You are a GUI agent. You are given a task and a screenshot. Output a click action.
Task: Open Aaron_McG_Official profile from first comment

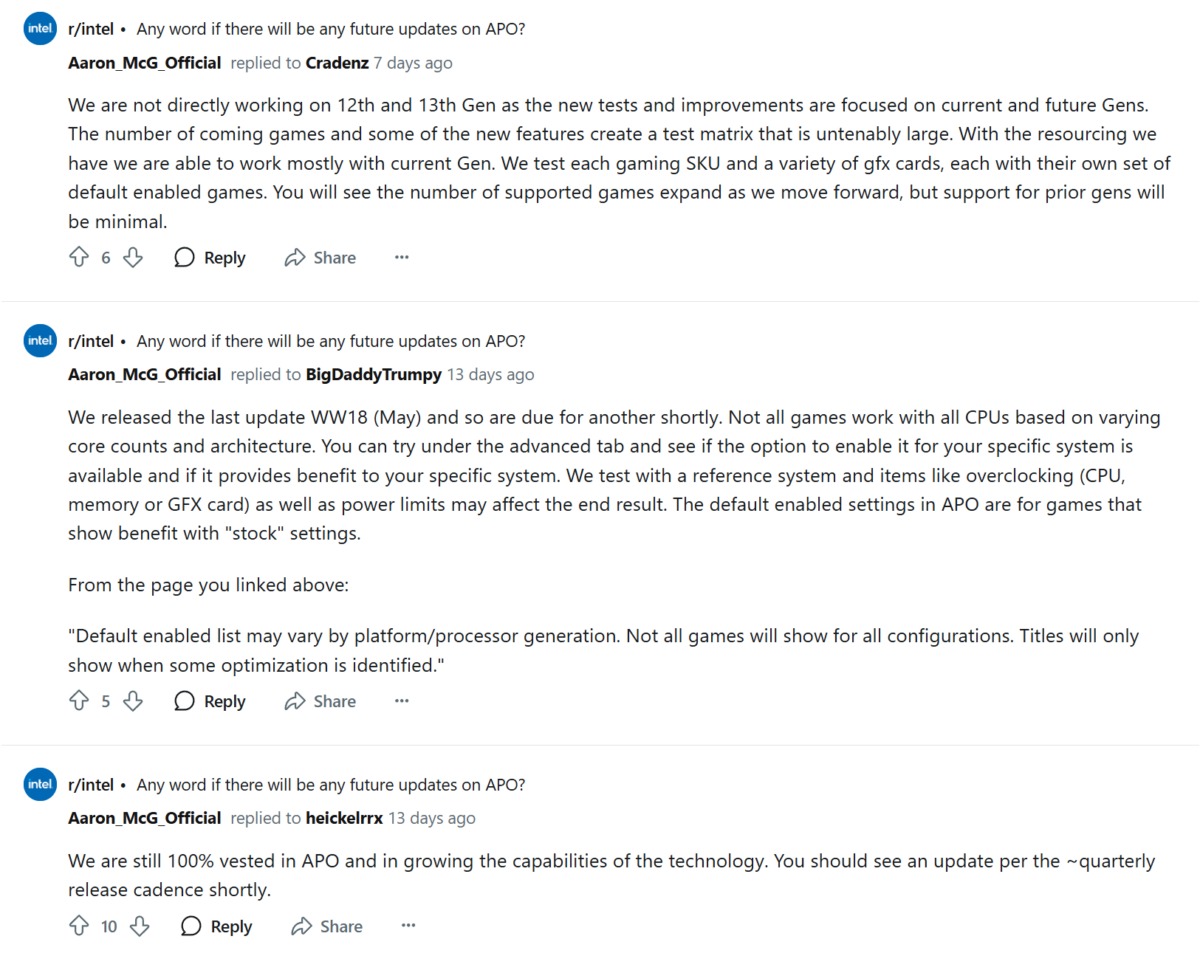tap(145, 63)
